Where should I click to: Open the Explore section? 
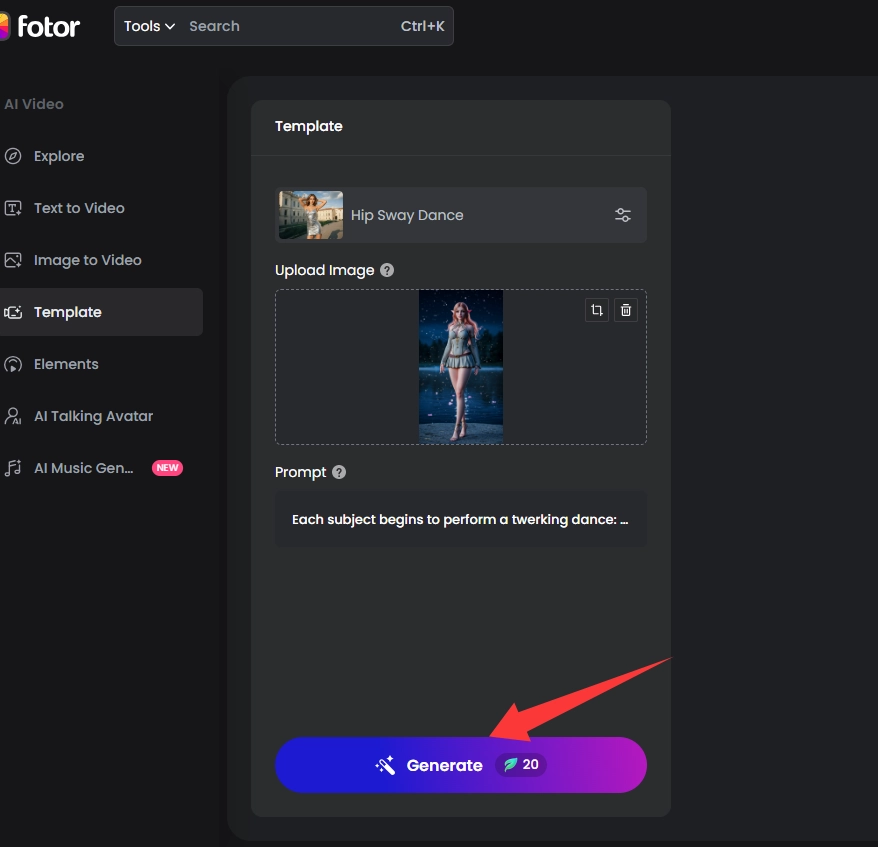[x=61, y=156]
